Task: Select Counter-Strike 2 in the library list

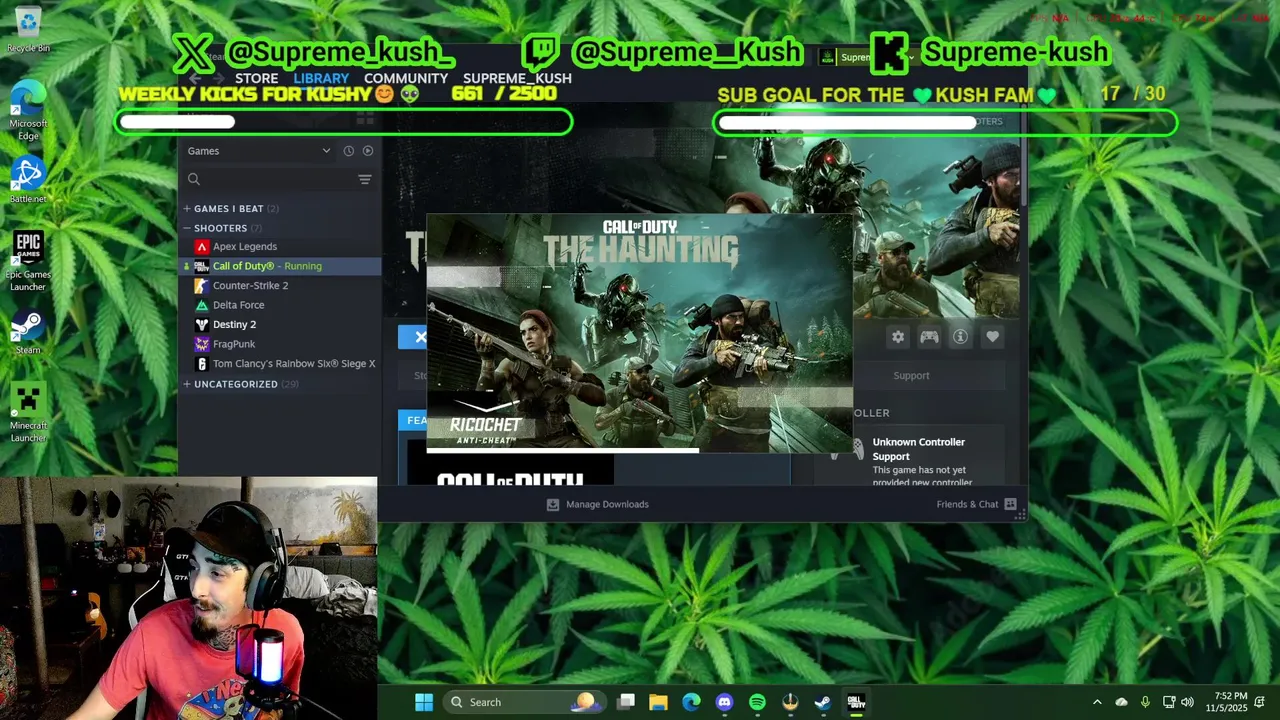Action: click(x=280, y=286)
